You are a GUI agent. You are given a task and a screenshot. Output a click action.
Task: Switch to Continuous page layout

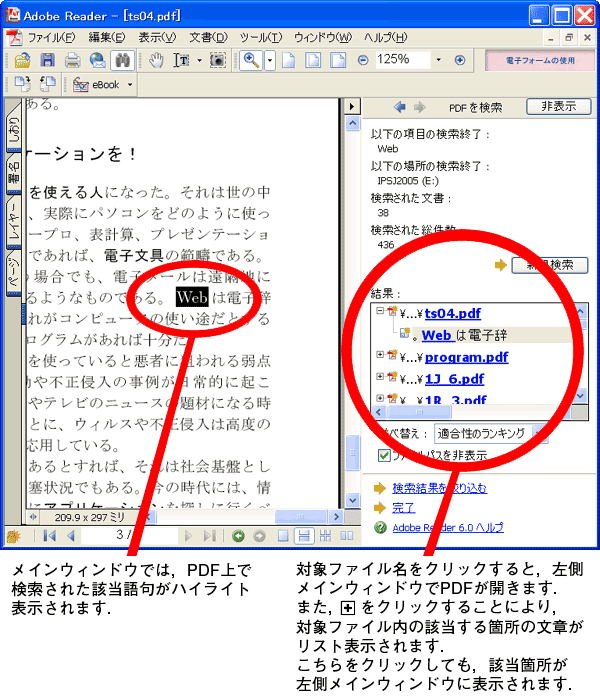[x=304, y=535]
